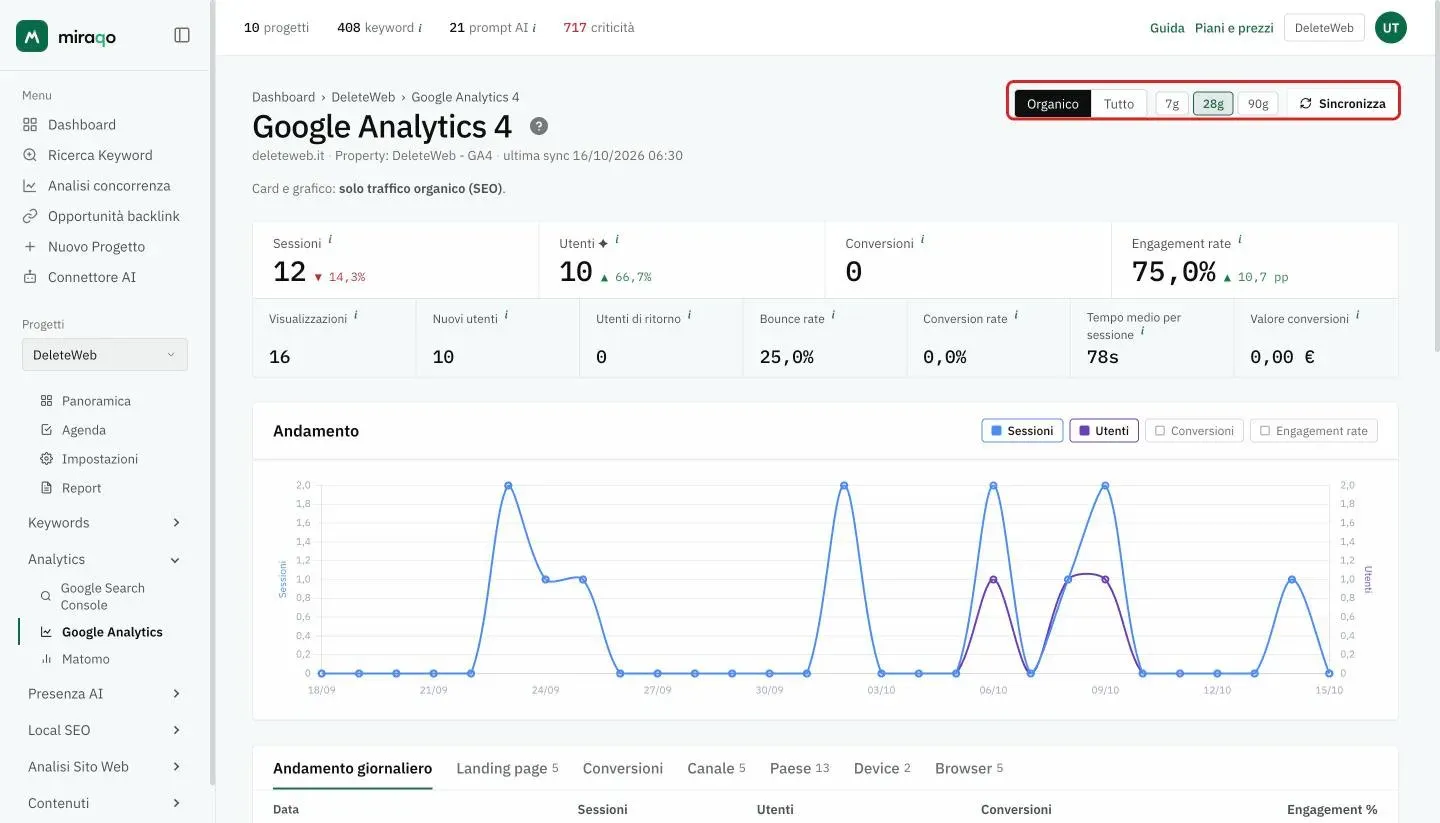
Task: Select the Organico traffic toggle
Action: click(1053, 104)
